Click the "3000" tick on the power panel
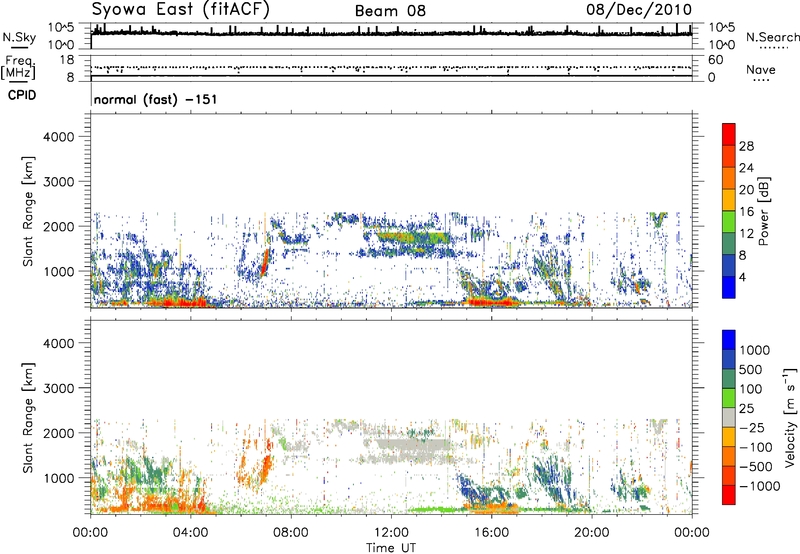 coord(59,182)
